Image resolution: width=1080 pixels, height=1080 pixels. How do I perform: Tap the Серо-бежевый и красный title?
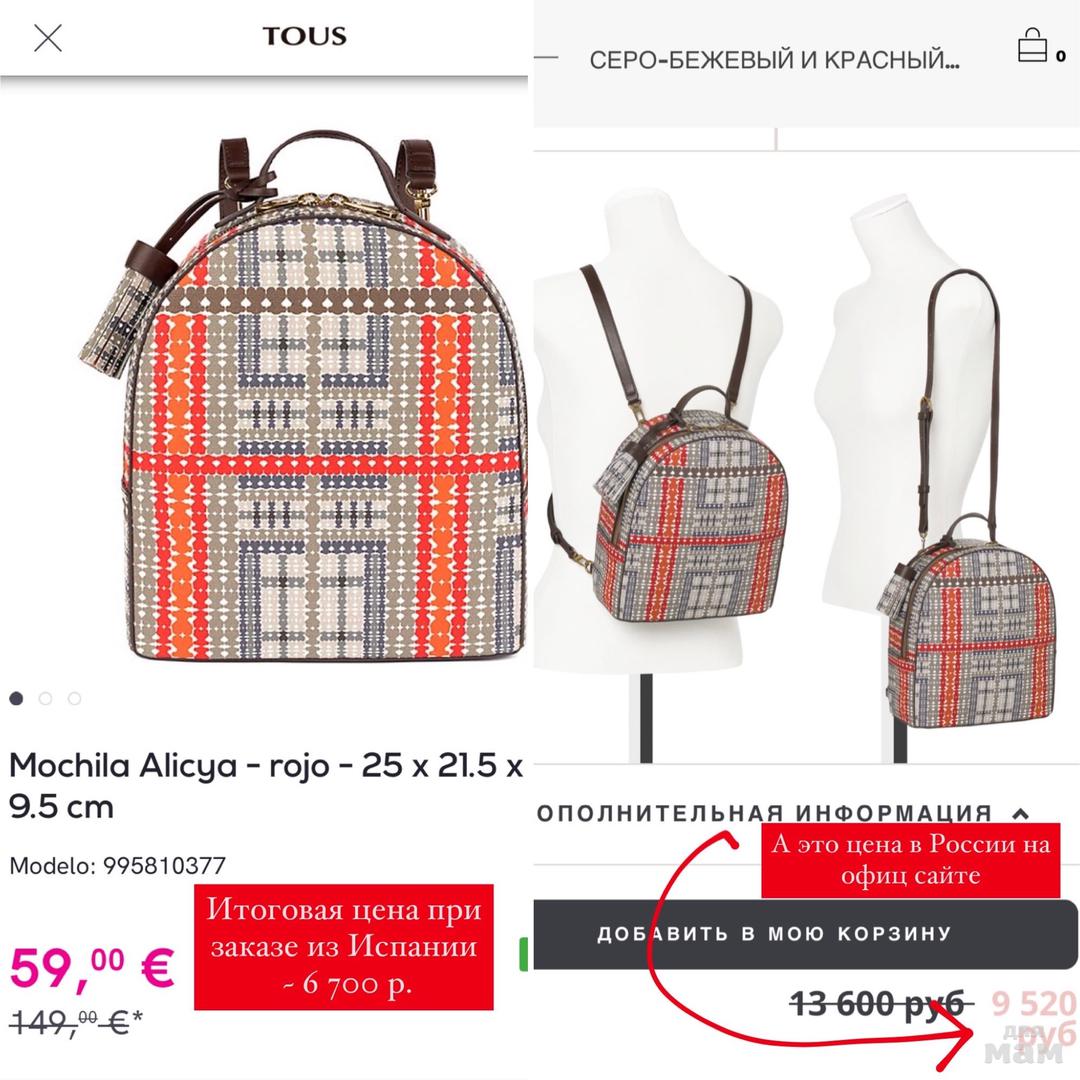(x=774, y=60)
